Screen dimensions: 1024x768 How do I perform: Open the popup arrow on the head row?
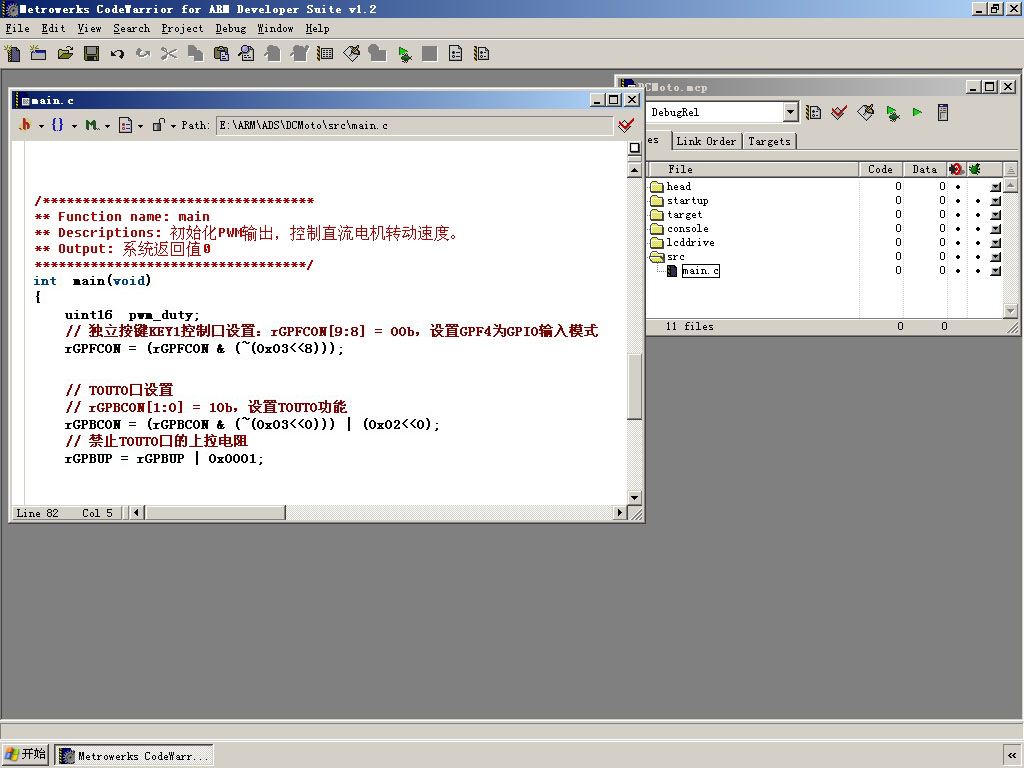(x=995, y=187)
